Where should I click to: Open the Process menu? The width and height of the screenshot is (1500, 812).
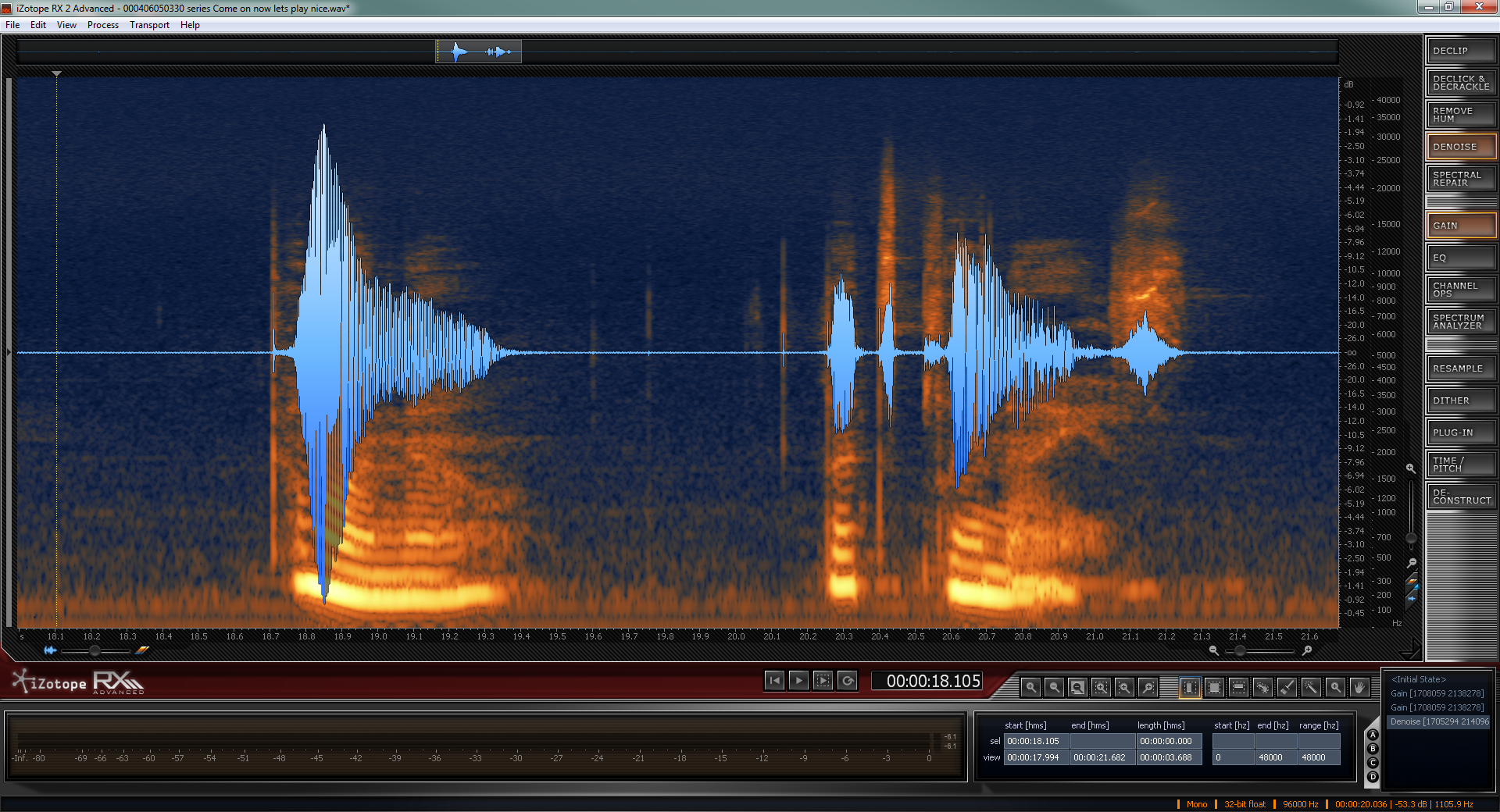(103, 25)
